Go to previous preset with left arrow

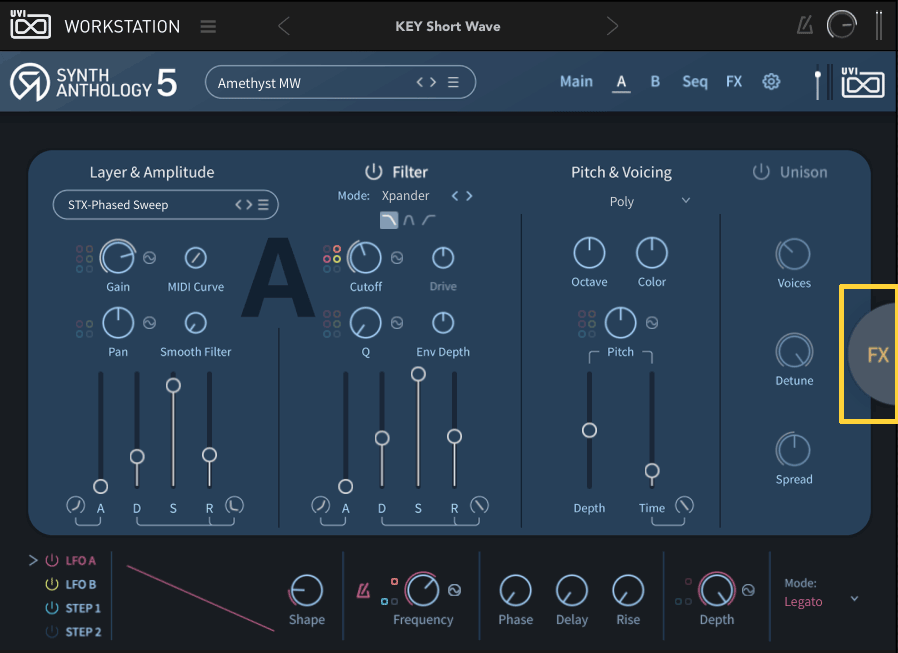point(283,26)
